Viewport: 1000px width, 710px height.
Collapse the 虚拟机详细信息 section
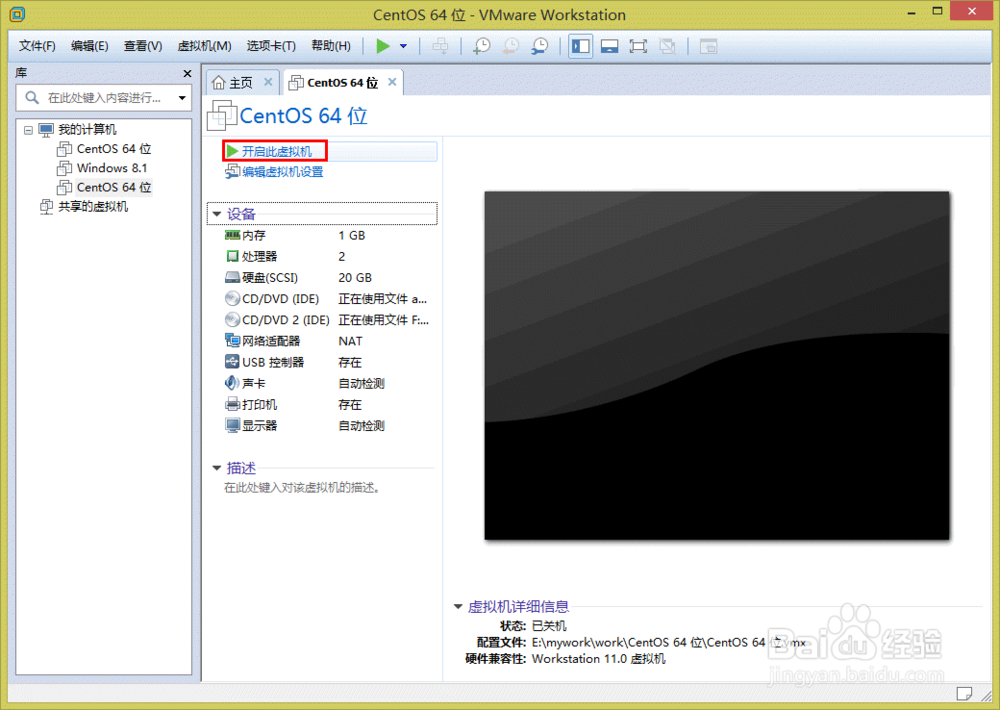point(458,607)
